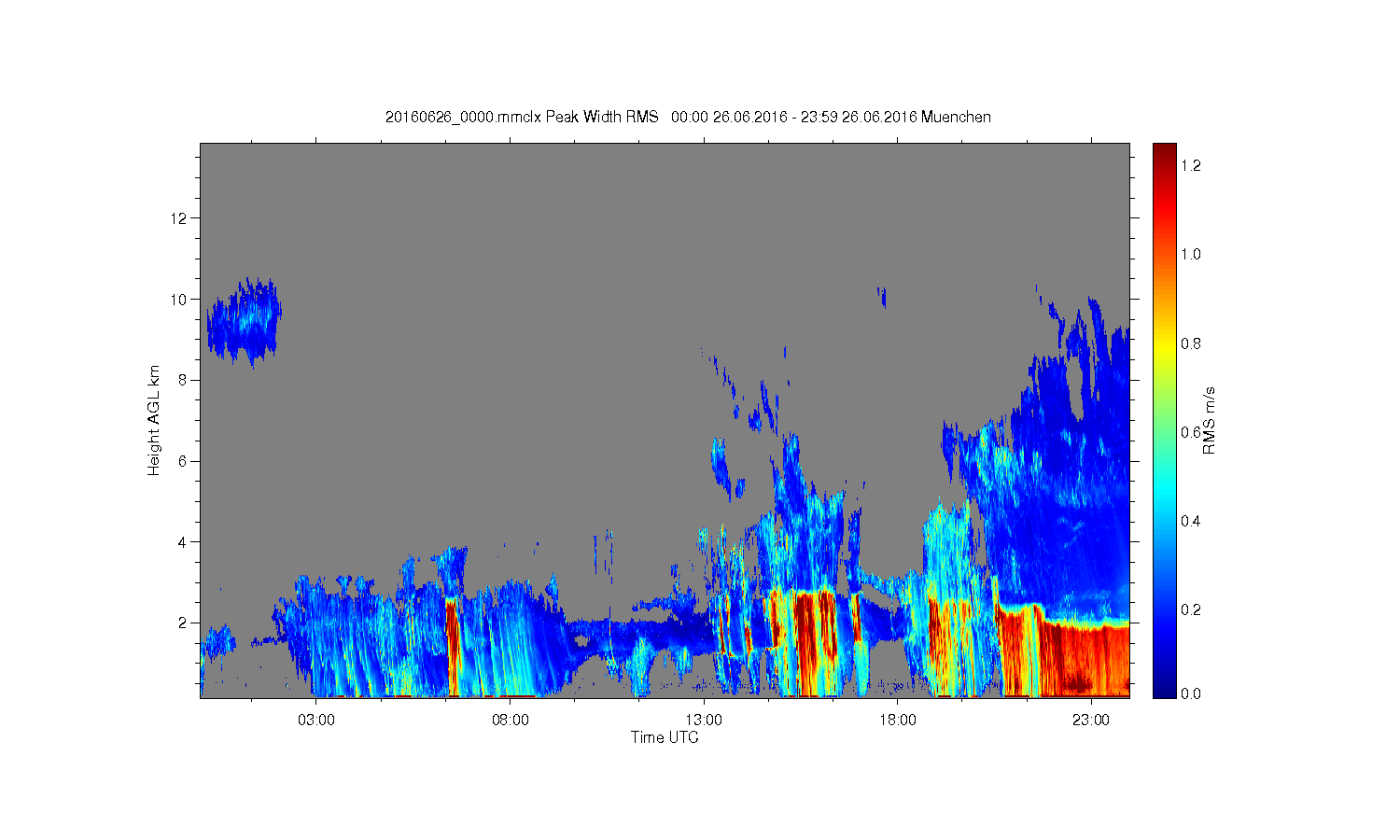Click the 18:00 time tick label
1400x840 pixels.
[897, 721]
